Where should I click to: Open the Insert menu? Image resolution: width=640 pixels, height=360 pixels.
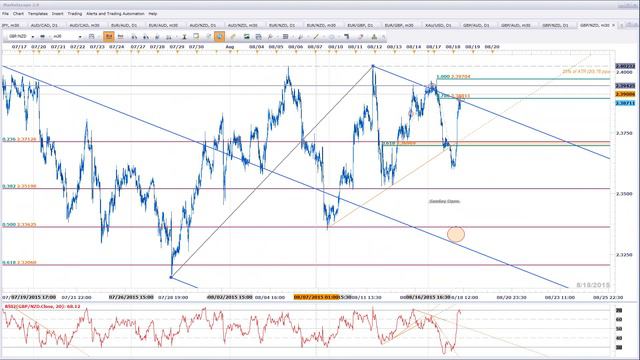coord(58,13)
